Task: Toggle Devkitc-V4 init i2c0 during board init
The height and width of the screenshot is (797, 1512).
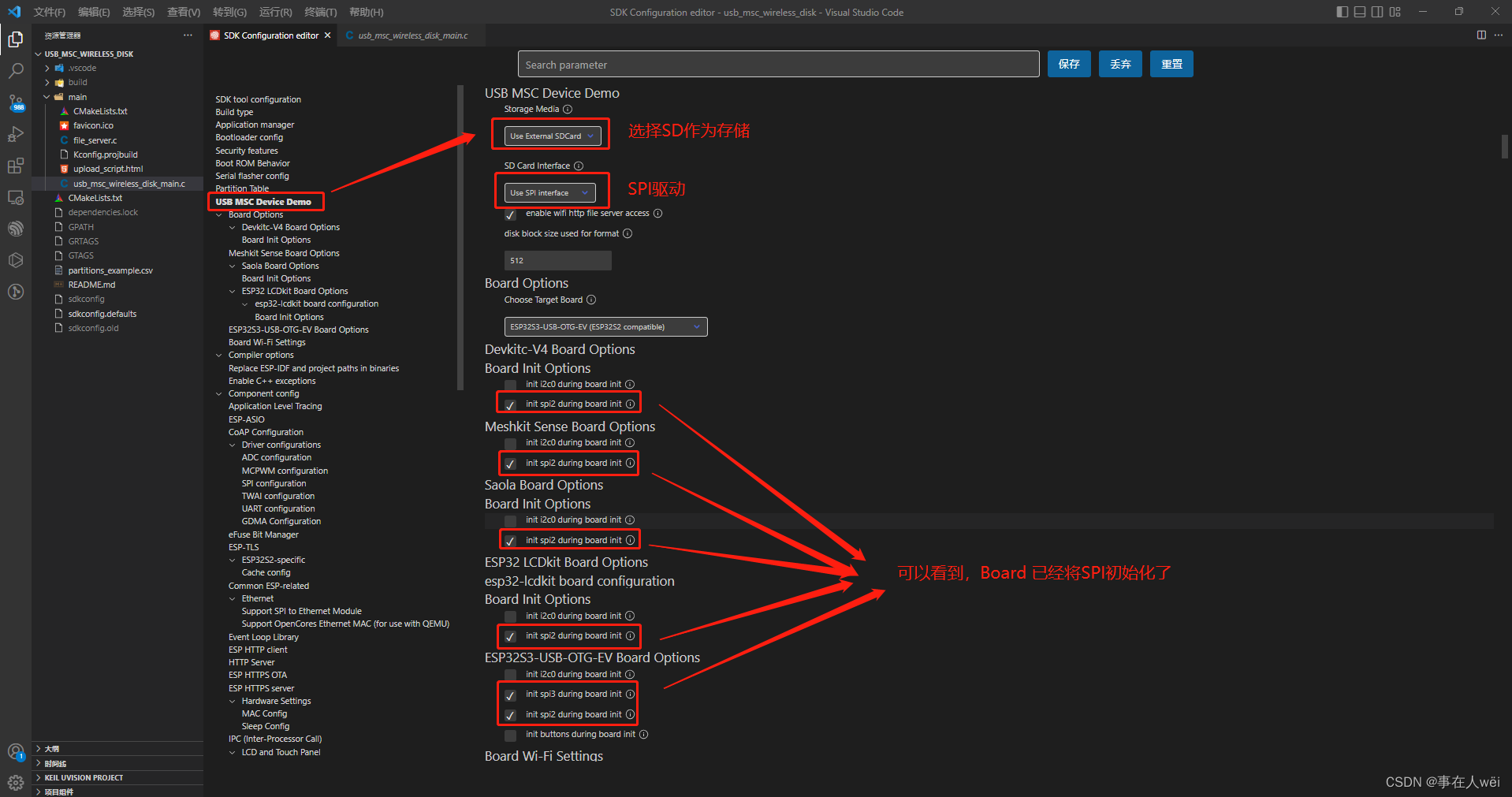Action: pos(510,385)
